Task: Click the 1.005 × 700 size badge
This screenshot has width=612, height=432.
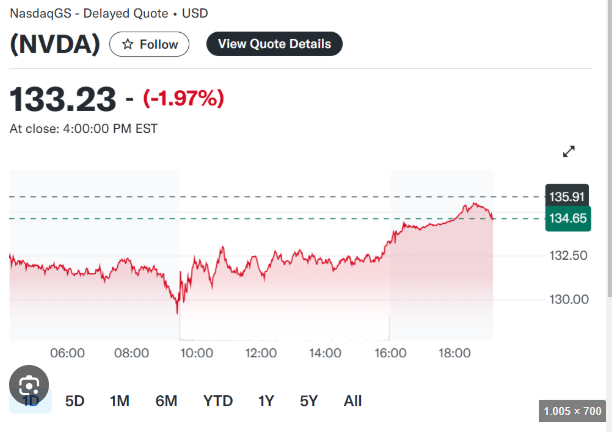Action: coord(571,410)
